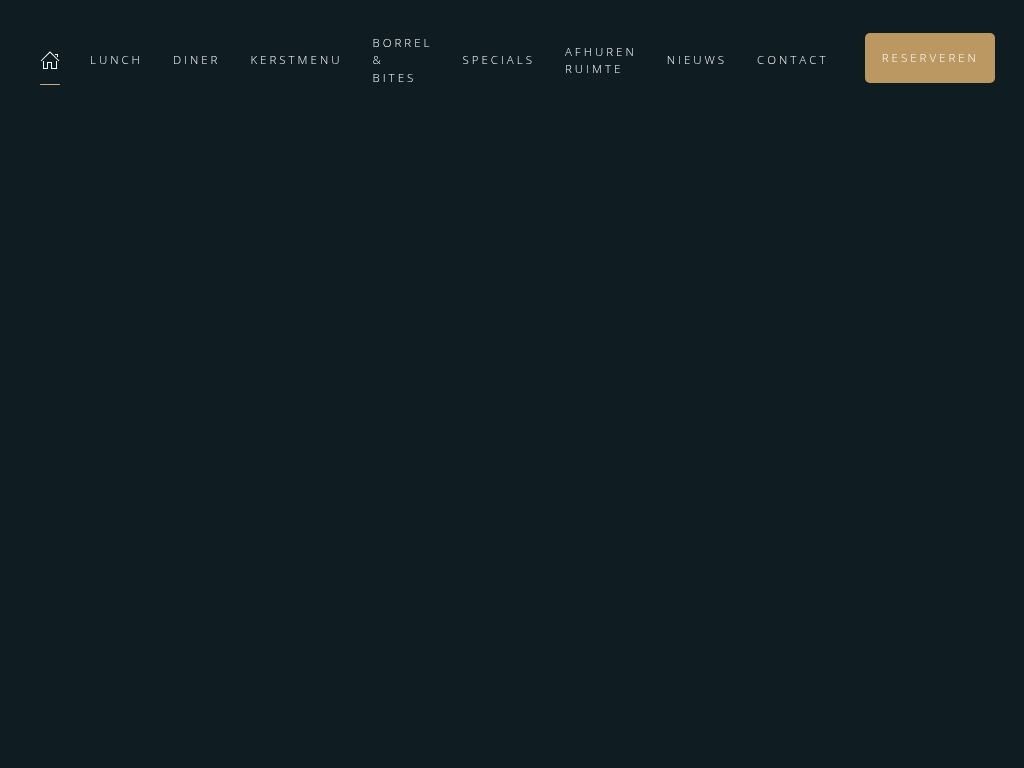Open the Kerstmenu navigation link

[x=296, y=60]
